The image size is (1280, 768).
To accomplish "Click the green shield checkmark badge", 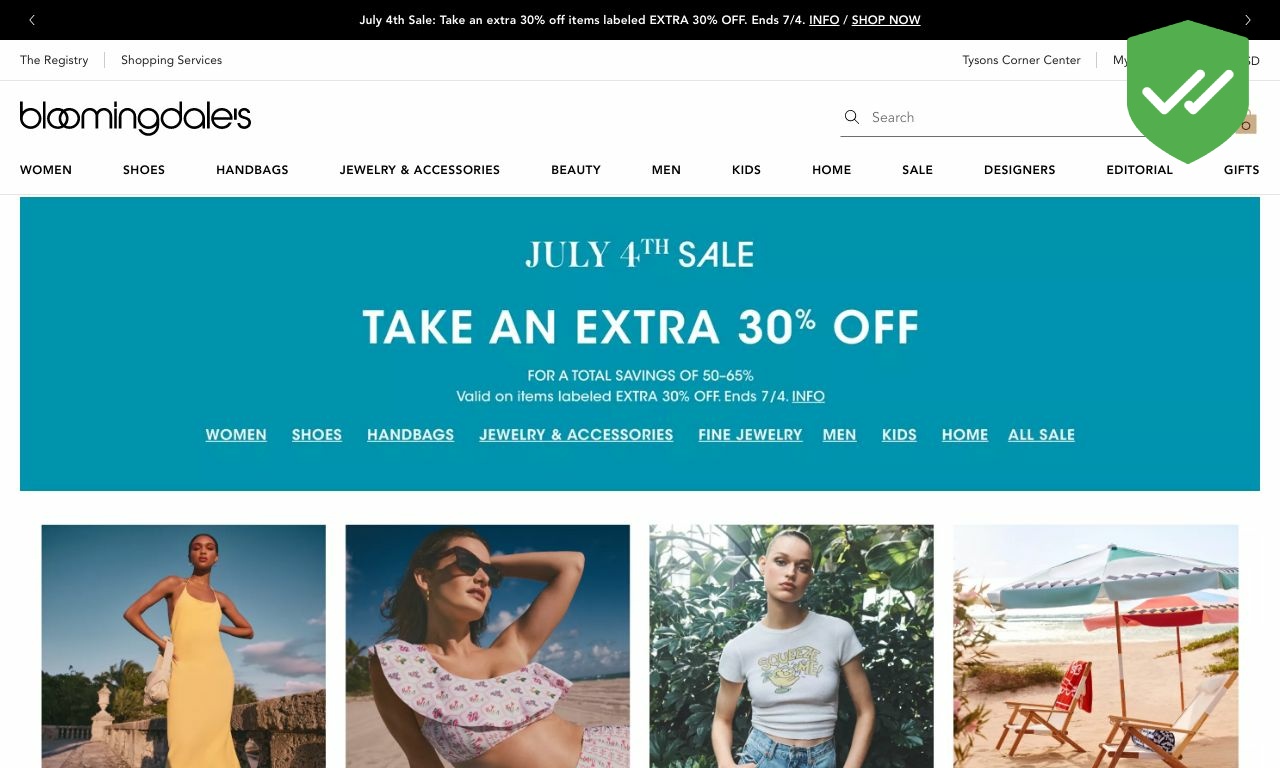I will pyautogui.click(x=1188, y=92).
